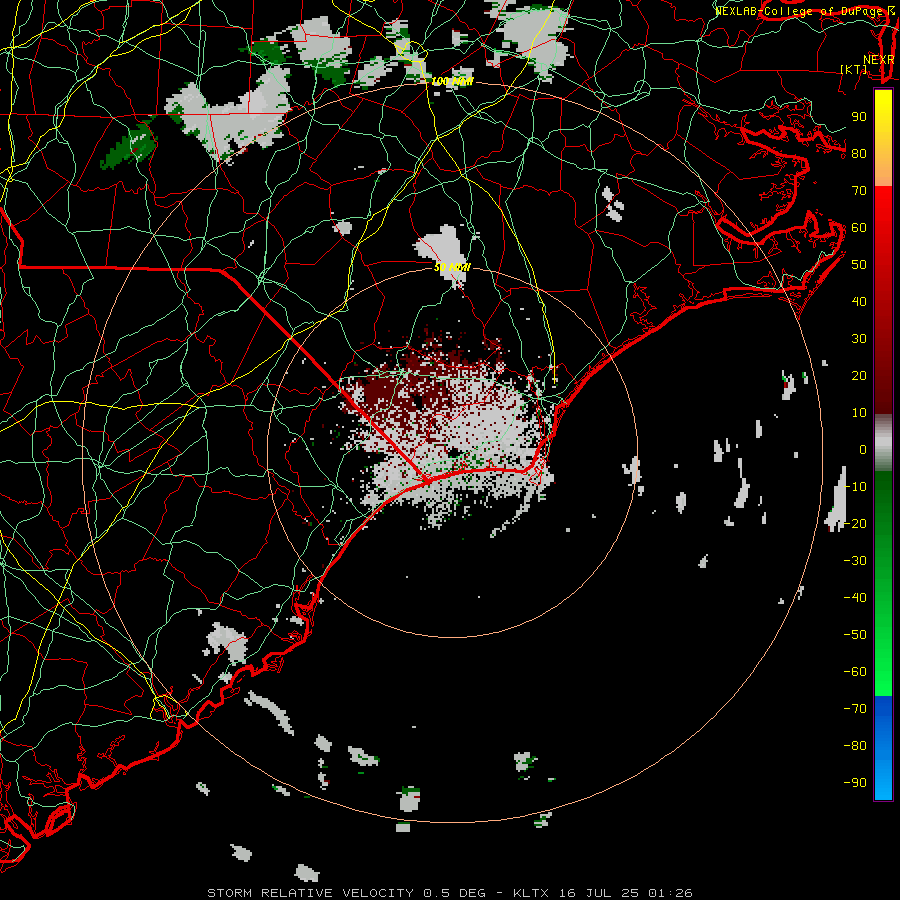Click the gray zero-velocity band of color bar
This screenshot has height=900, width=900.
tap(883, 443)
